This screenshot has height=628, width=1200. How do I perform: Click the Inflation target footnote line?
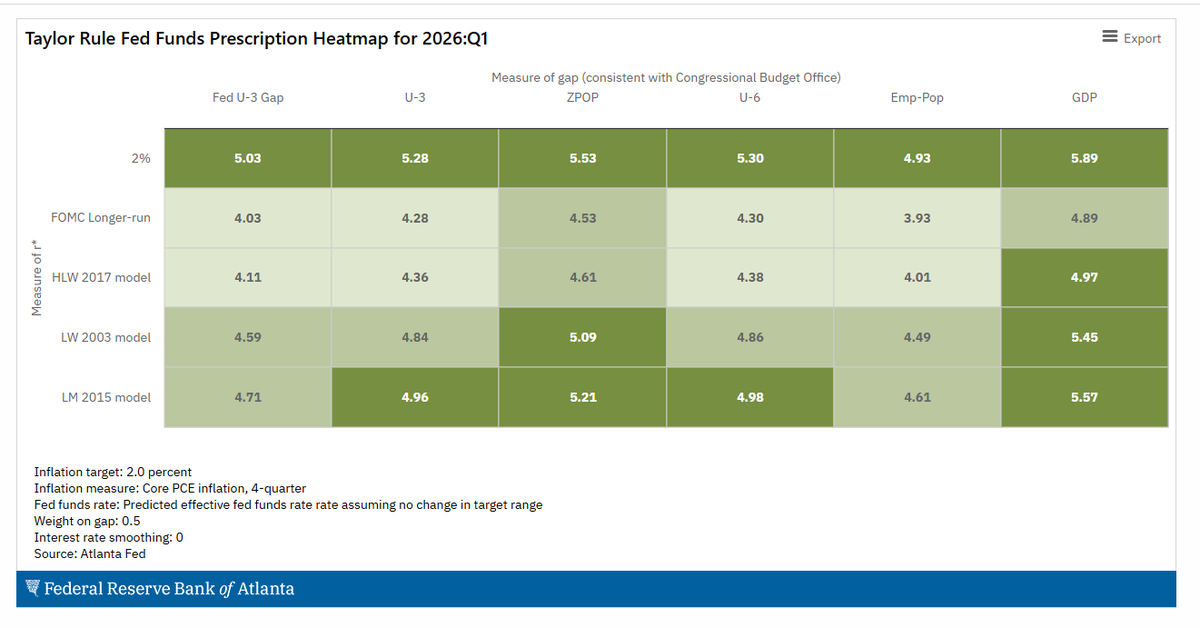(x=113, y=472)
